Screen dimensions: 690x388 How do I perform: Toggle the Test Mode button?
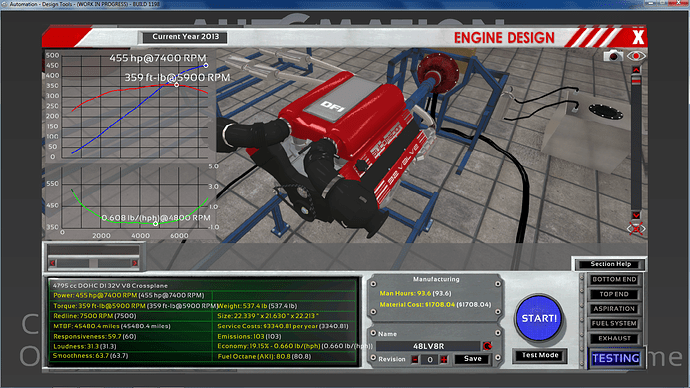point(540,355)
